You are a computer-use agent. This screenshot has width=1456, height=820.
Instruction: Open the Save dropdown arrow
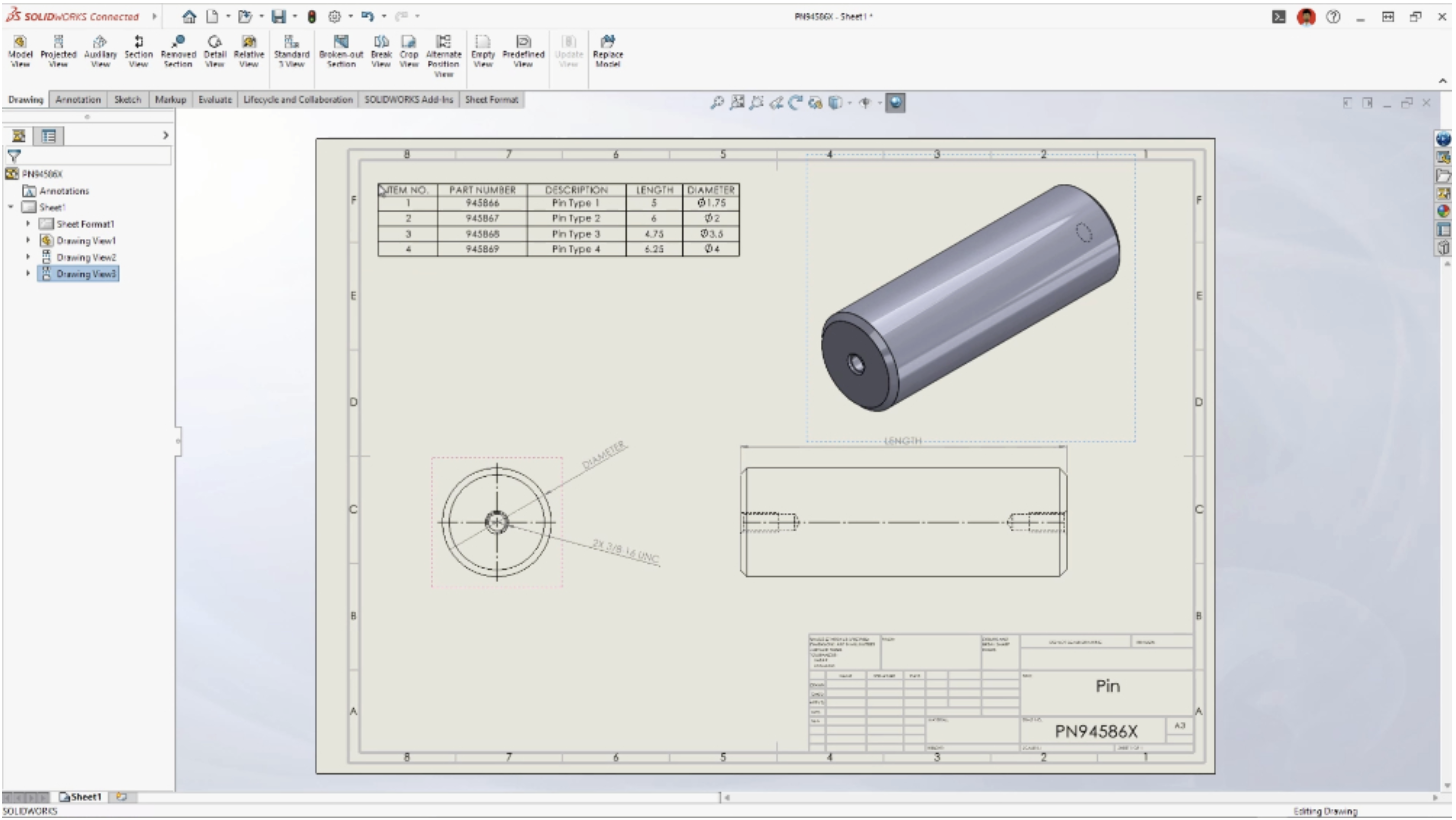297,17
